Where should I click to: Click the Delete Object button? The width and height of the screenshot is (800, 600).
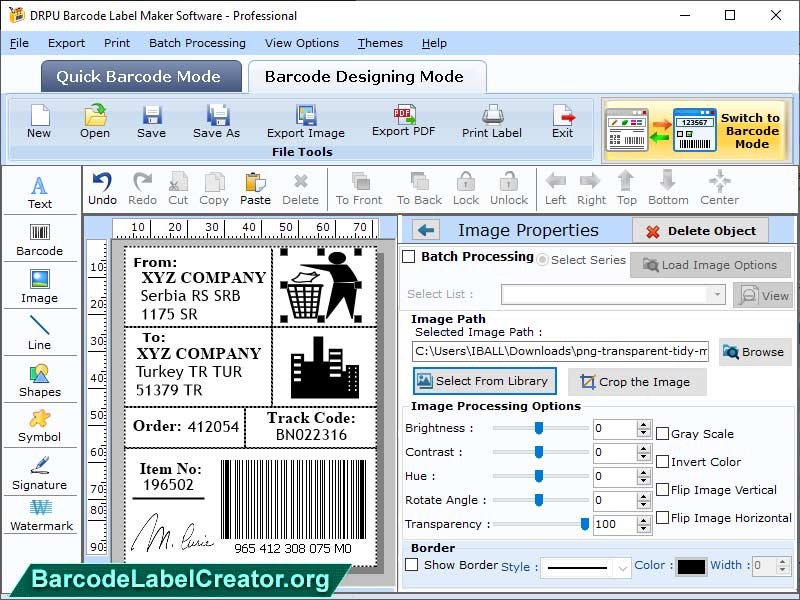click(x=701, y=231)
